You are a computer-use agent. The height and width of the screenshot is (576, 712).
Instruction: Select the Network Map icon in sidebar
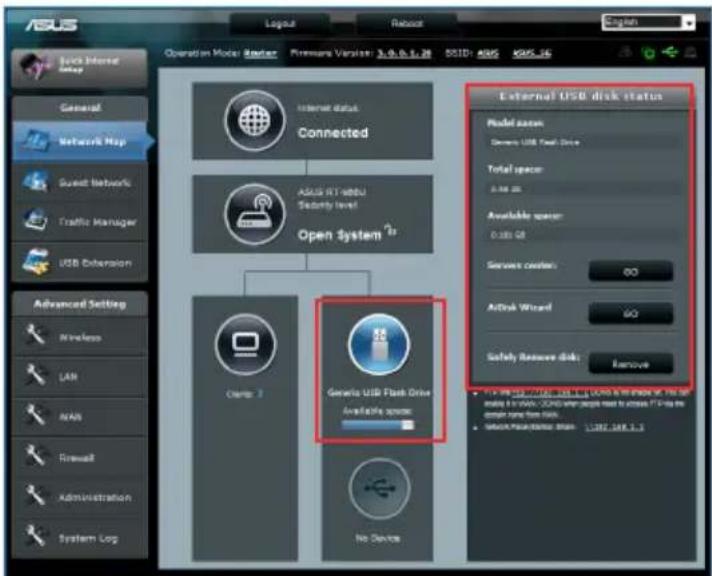click(35, 141)
